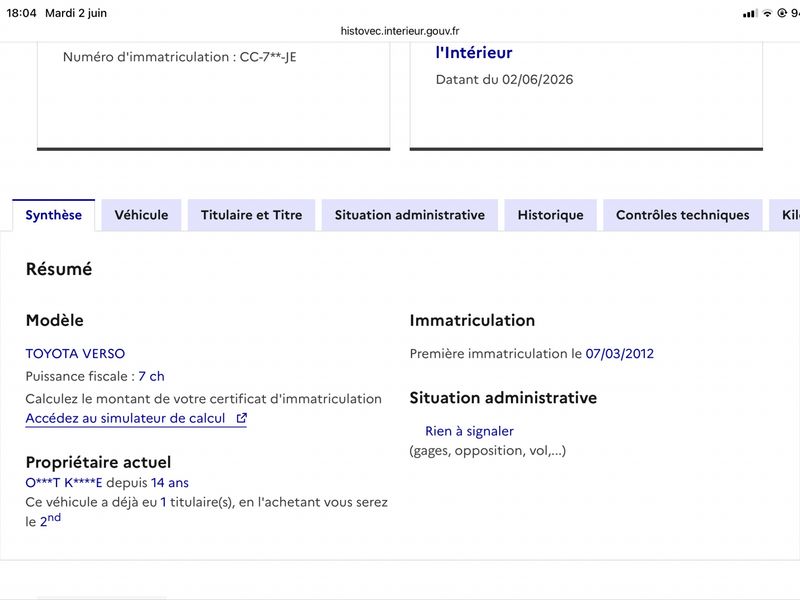Click the Résumé heading
This screenshot has width=800, height=600.
[59, 269]
